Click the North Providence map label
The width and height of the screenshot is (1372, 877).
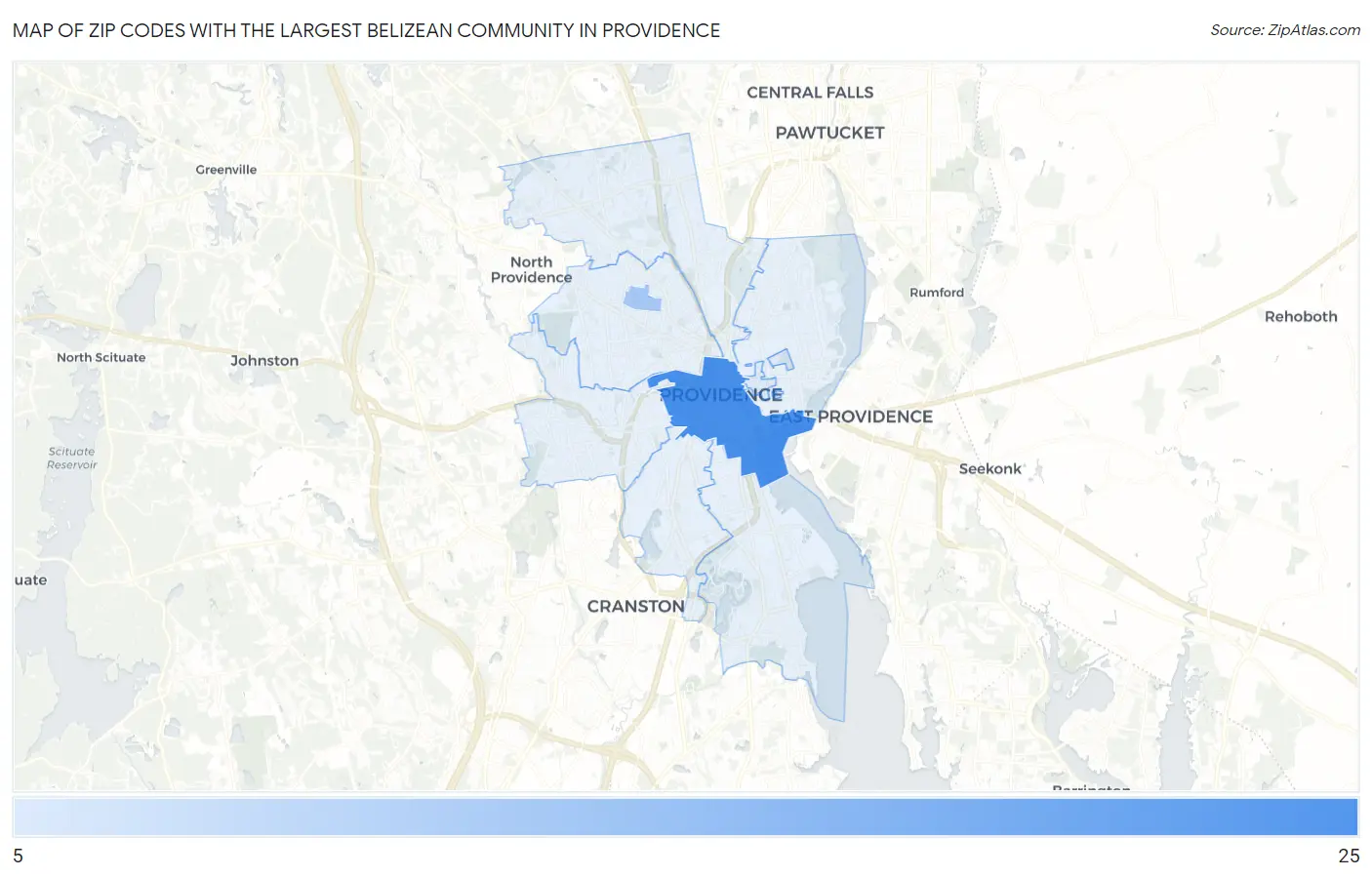532,270
